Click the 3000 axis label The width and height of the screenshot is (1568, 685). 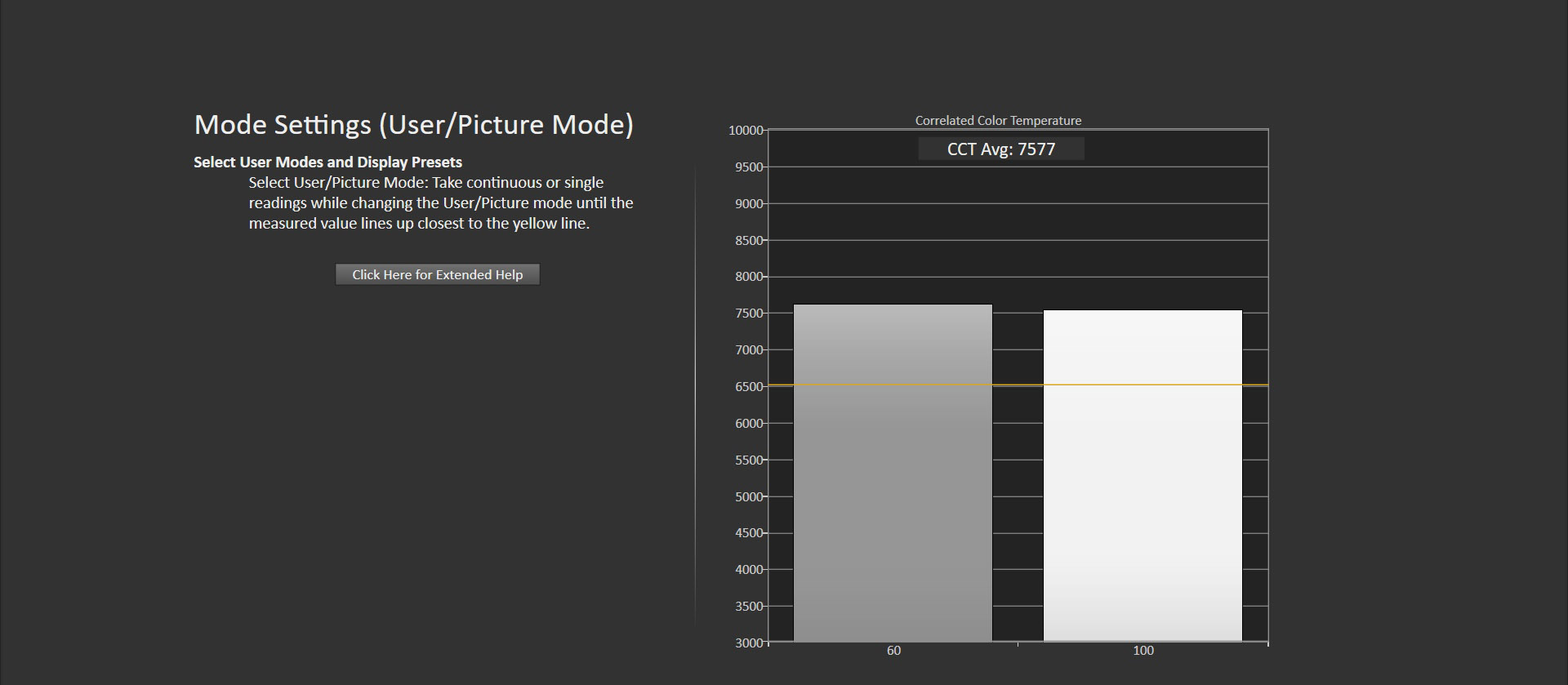point(749,643)
